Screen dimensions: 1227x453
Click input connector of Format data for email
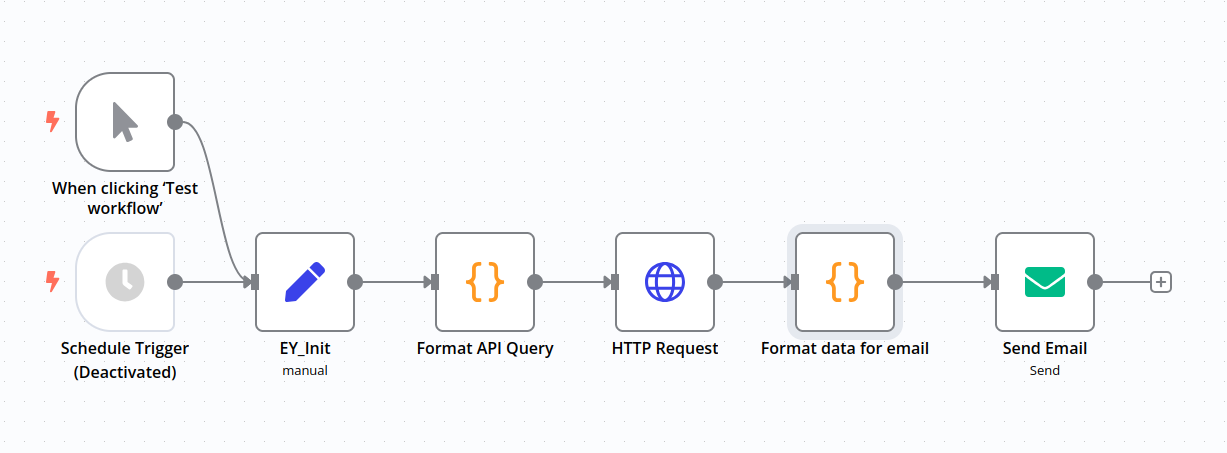pos(795,282)
